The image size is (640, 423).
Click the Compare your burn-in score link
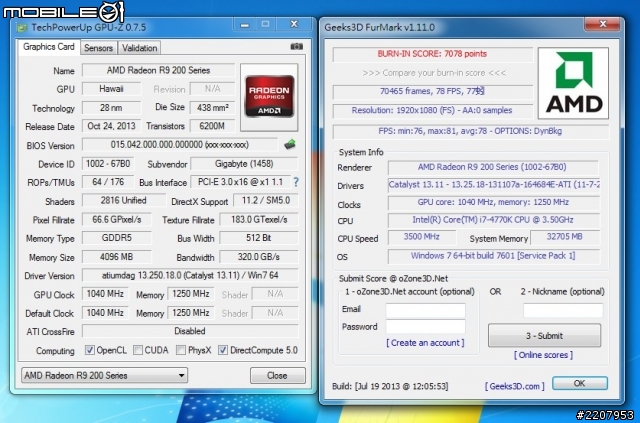[434, 73]
